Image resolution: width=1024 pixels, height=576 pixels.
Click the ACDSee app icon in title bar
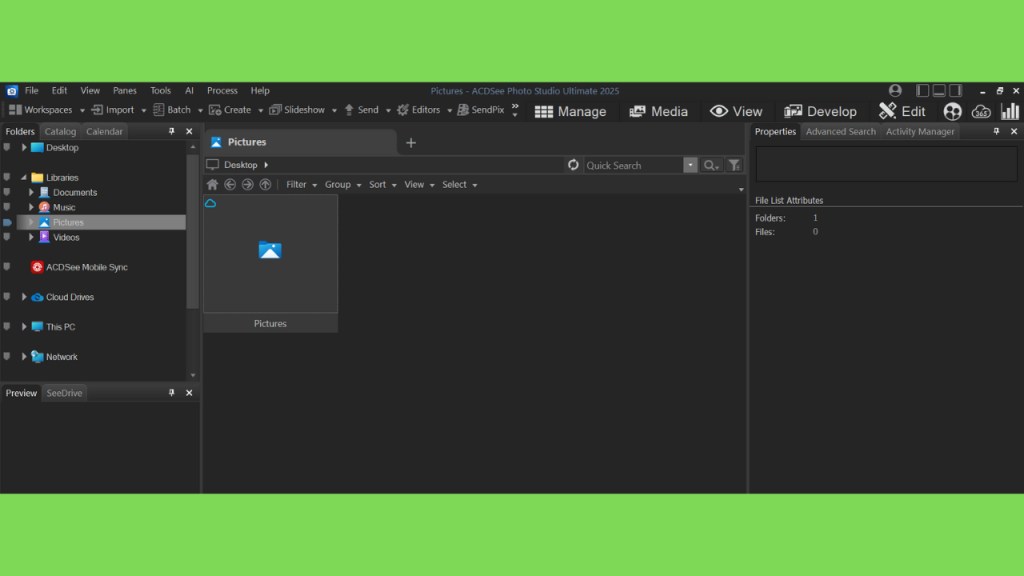[12, 91]
